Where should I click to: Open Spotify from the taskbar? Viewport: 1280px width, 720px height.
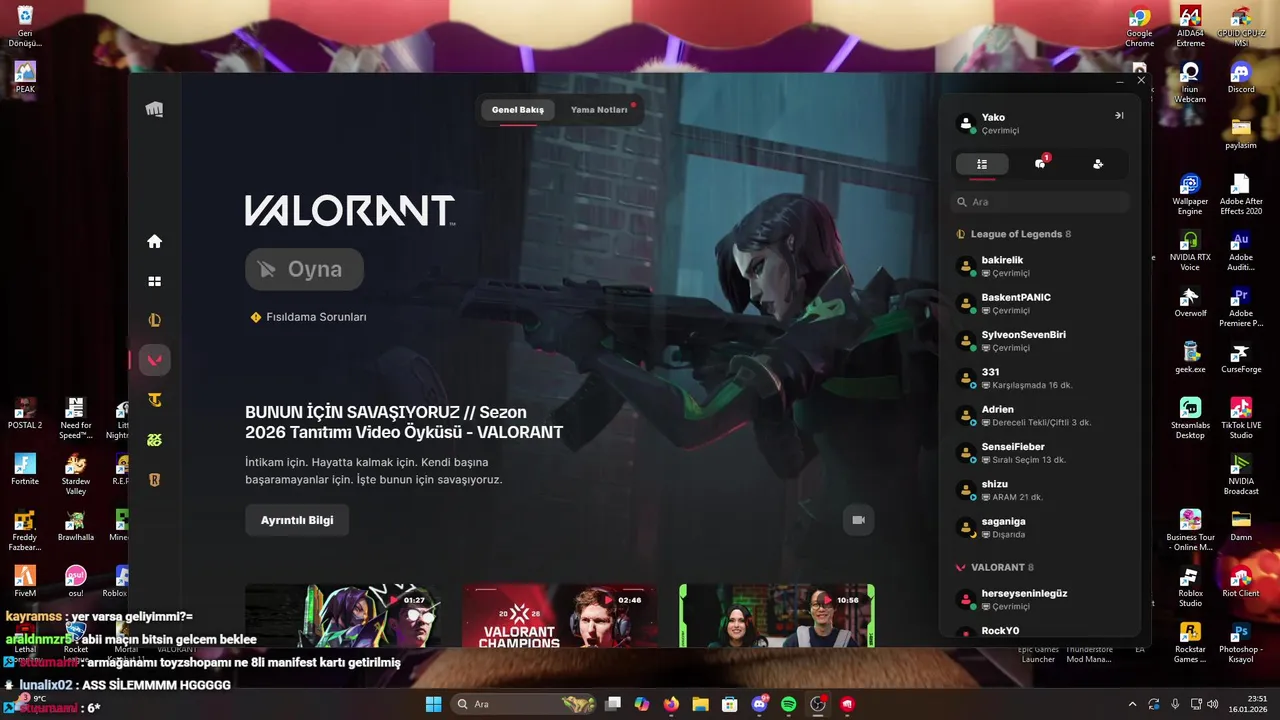tap(788, 704)
